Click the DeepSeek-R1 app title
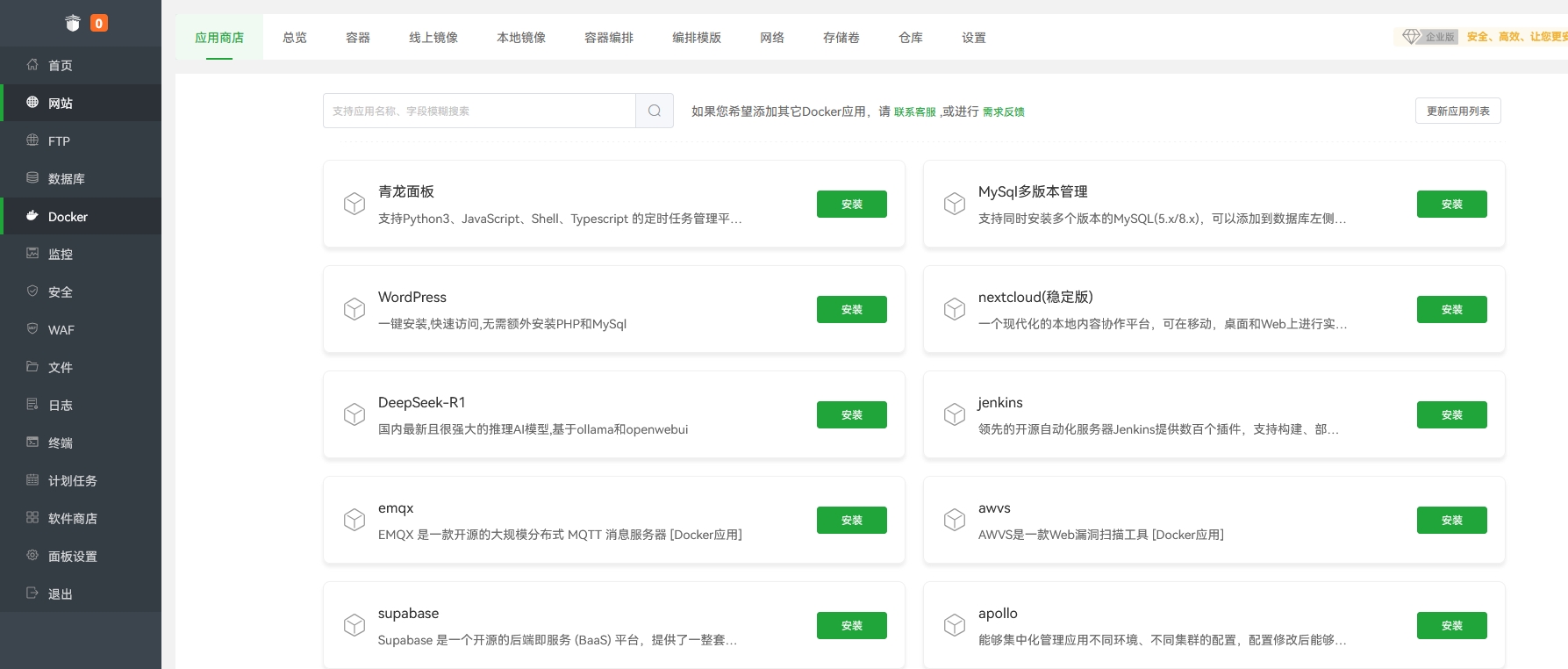This screenshot has height=669, width=1568. [x=422, y=402]
